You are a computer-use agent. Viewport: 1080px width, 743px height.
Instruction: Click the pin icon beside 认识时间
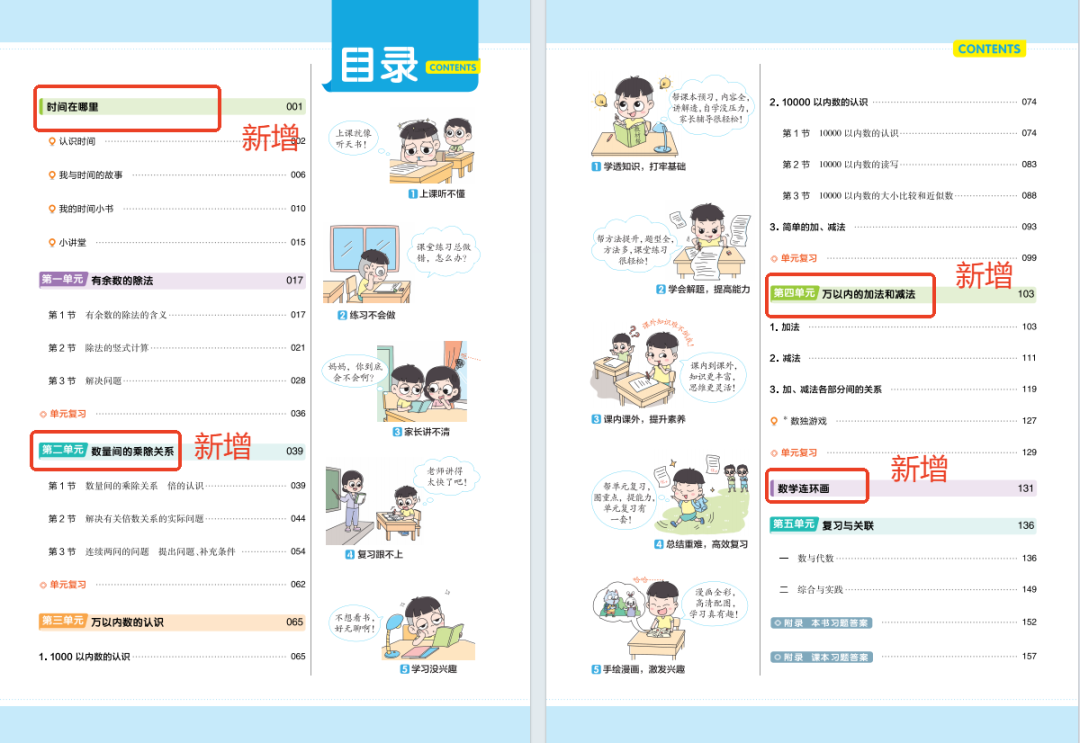pyautogui.click(x=52, y=142)
